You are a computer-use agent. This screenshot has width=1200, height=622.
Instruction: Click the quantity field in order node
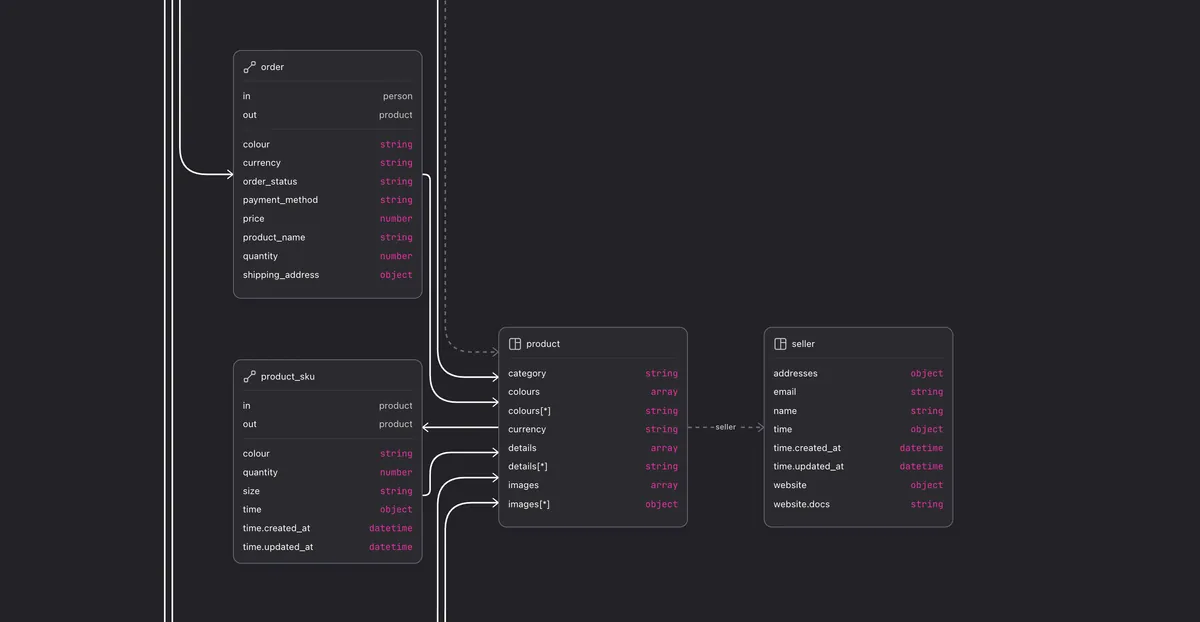point(328,256)
